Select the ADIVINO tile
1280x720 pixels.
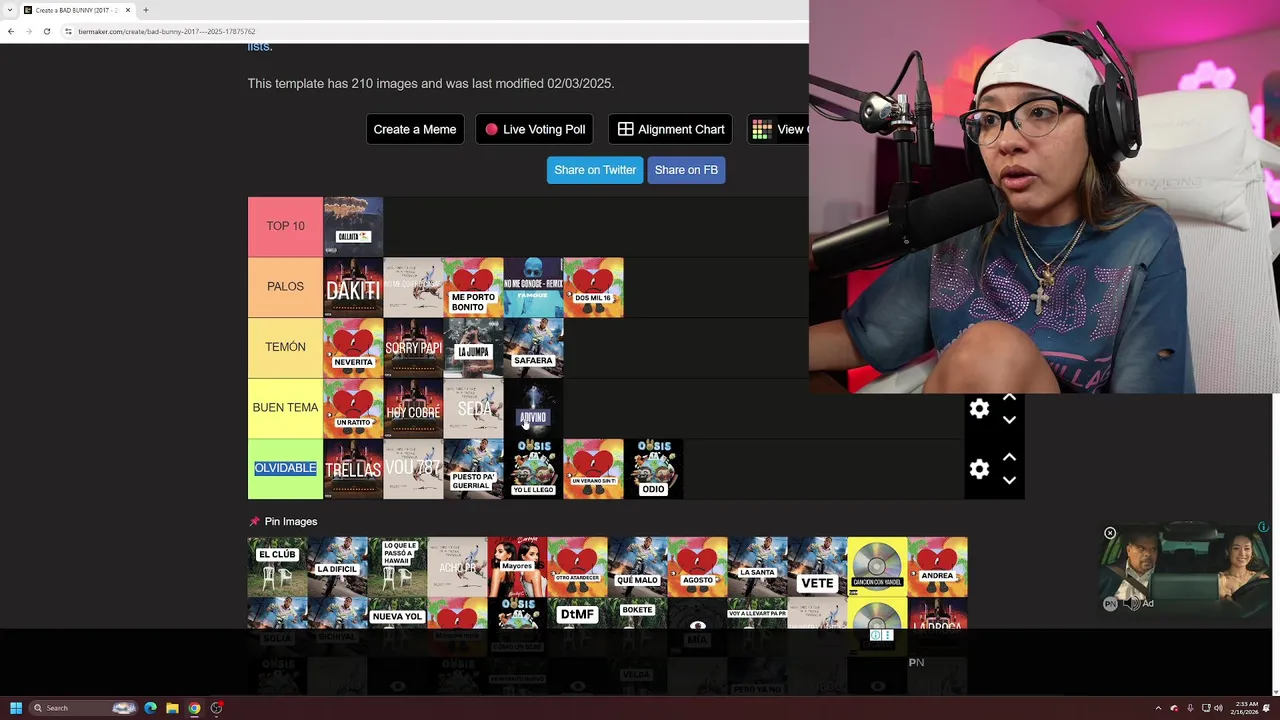coord(533,408)
